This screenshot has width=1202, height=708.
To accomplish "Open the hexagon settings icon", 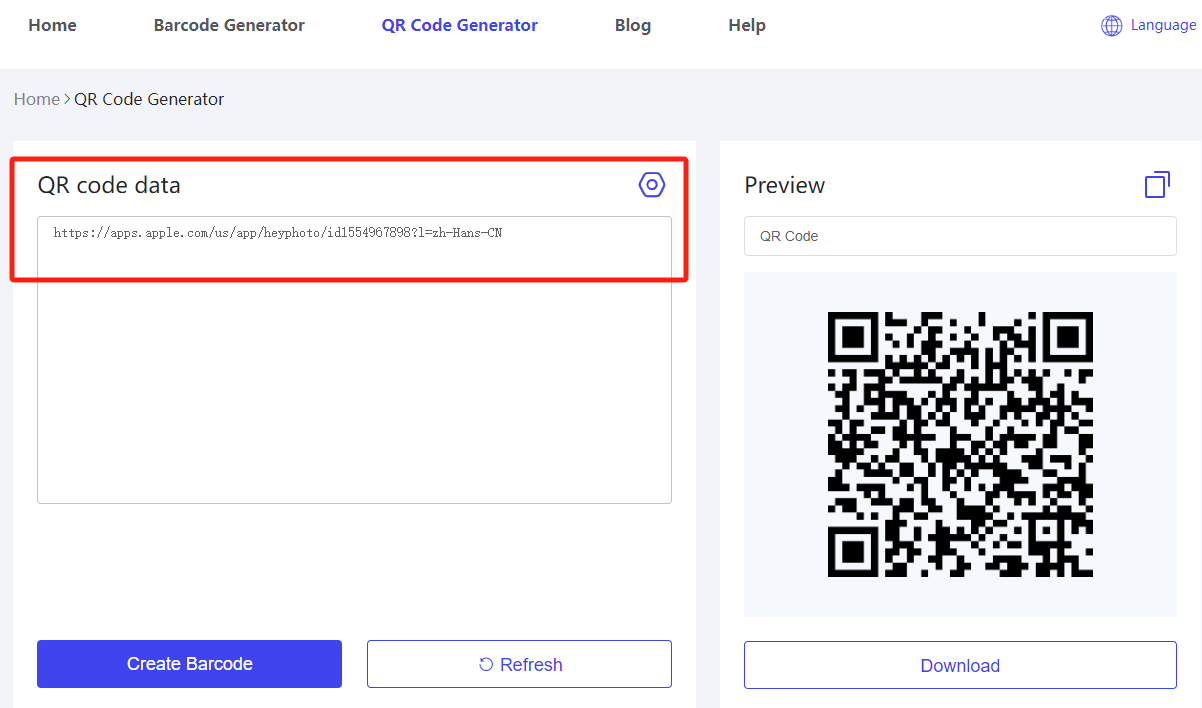I will (x=652, y=185).
